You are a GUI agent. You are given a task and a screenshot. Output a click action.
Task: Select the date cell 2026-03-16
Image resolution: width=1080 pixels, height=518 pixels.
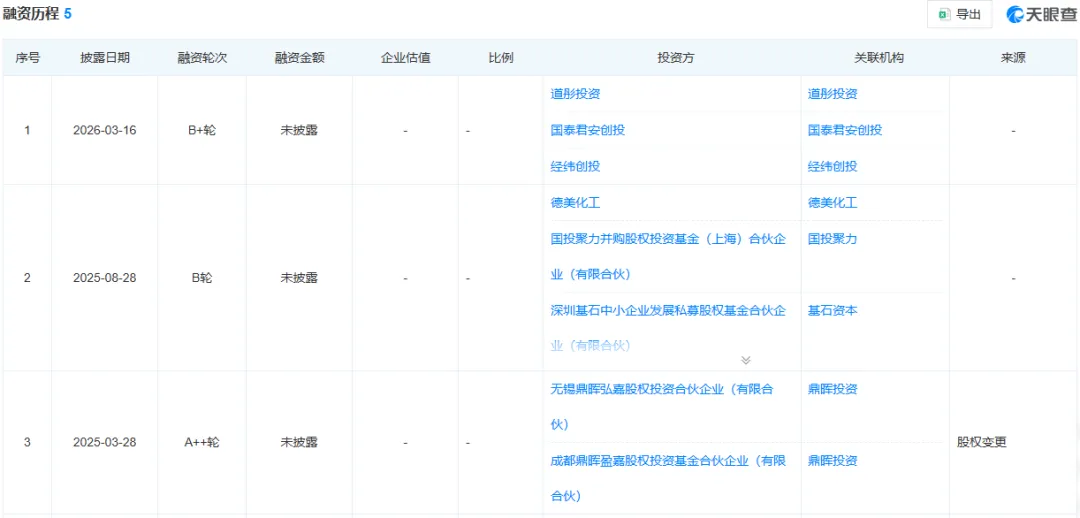(x=105, y=130)
